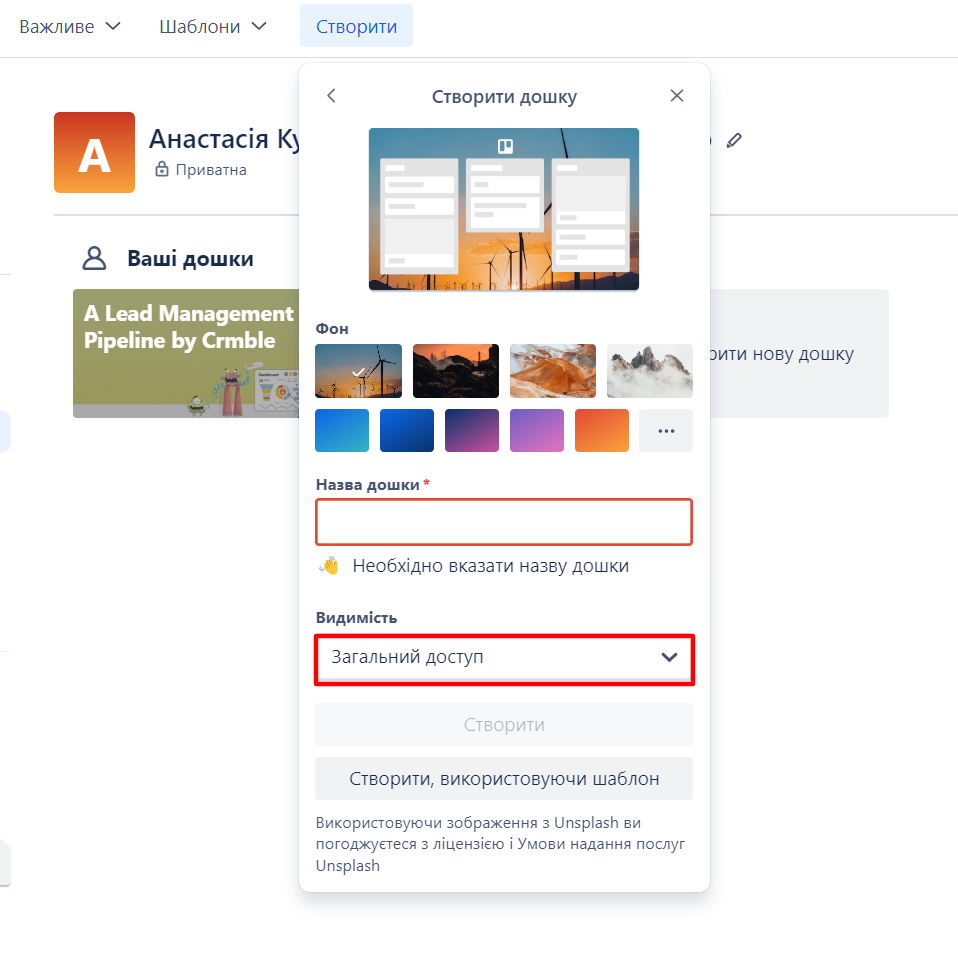
Task: Click Створити in the top navigation bar
Action: point(356,26)
